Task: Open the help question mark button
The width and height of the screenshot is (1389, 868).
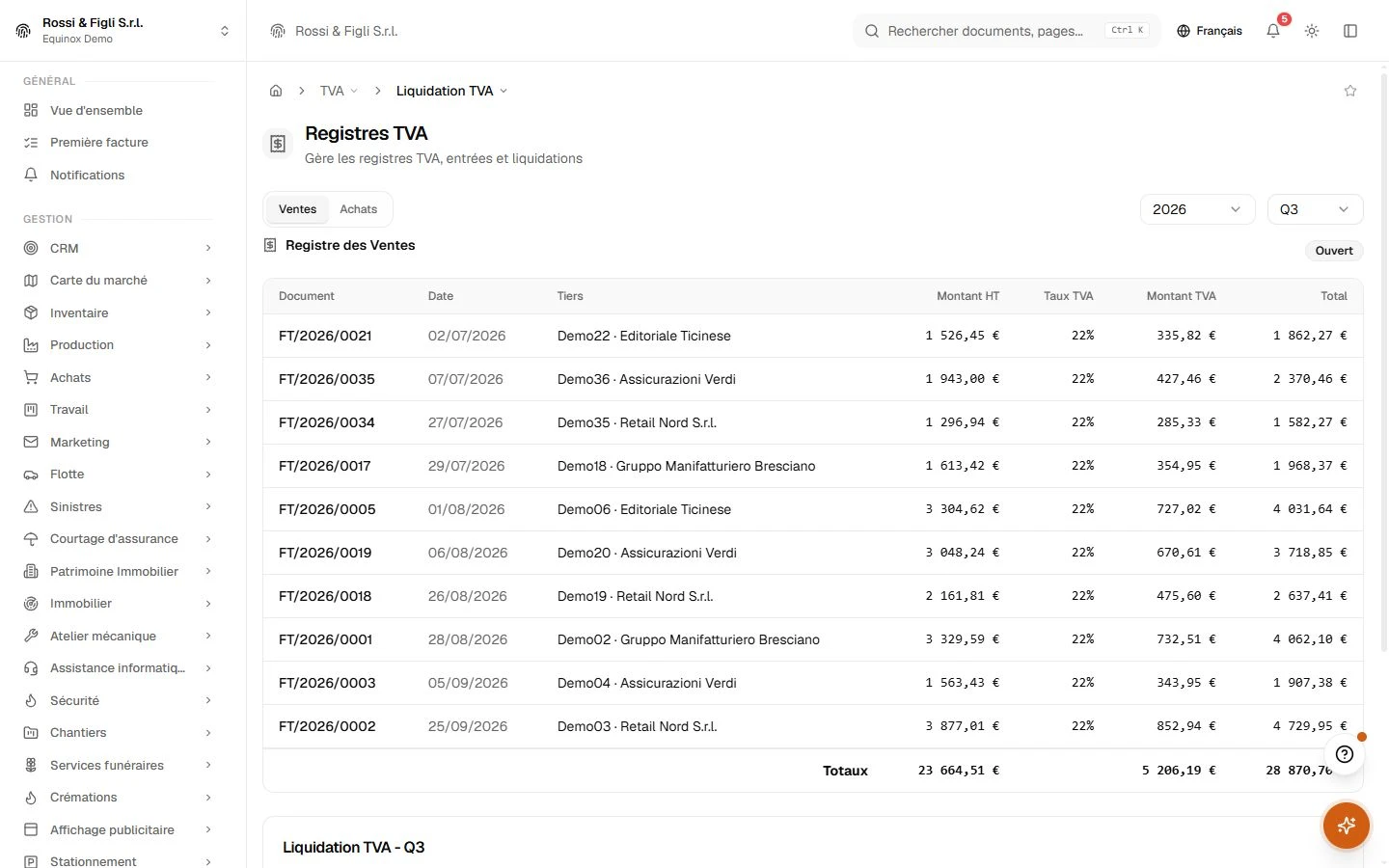Action: point(1345,754)
